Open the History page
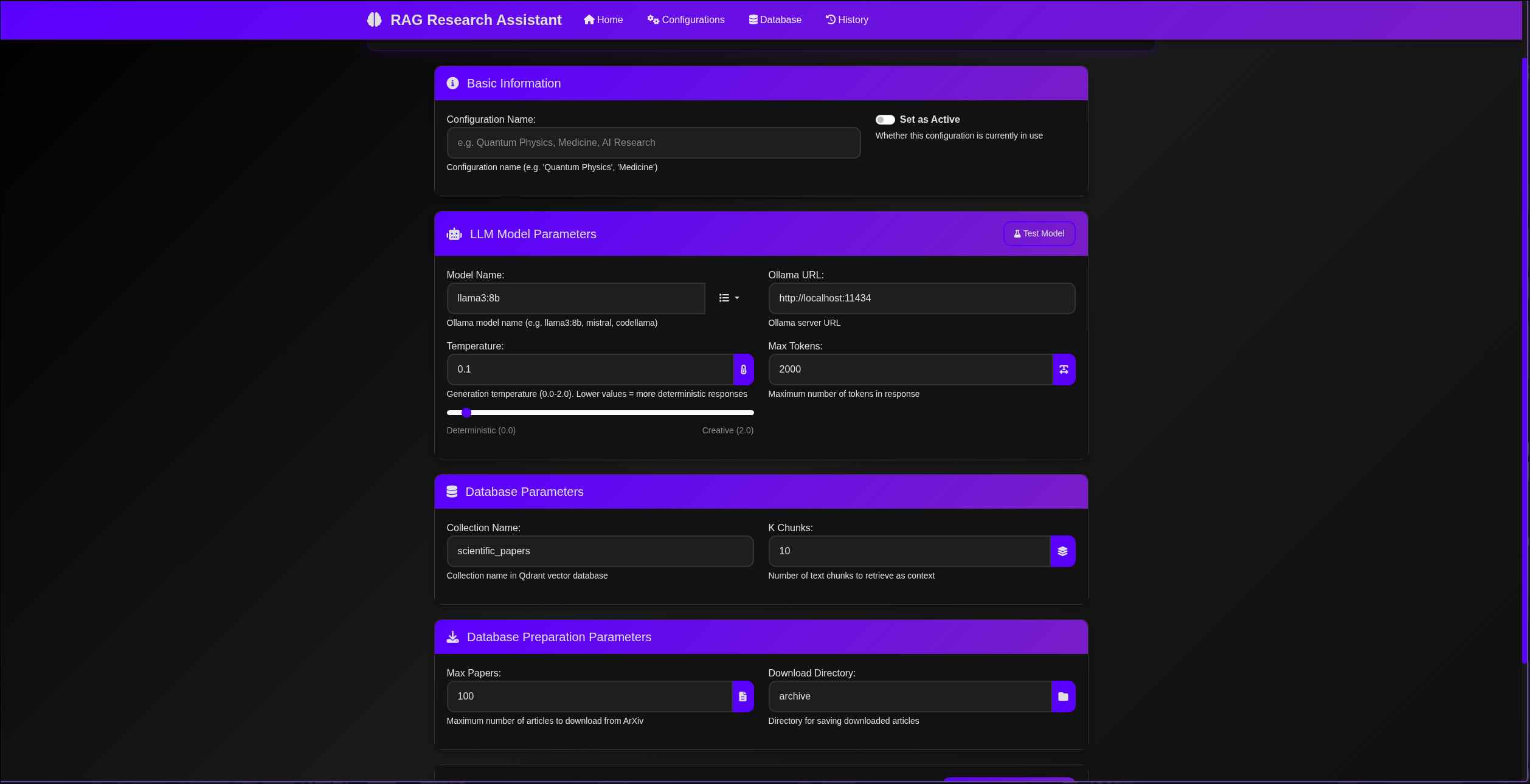Screen dimensions: 1530x784 [847, 20]
